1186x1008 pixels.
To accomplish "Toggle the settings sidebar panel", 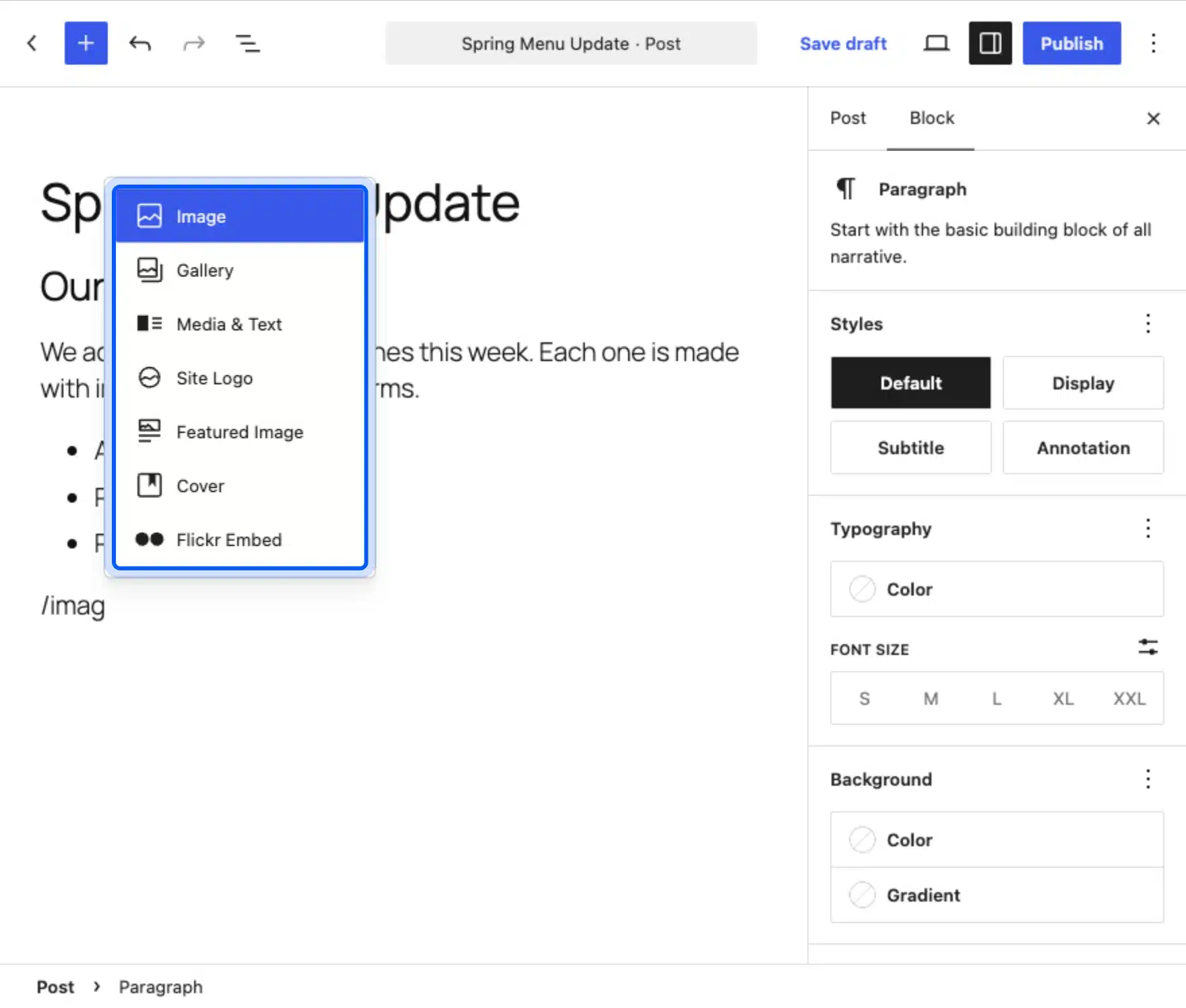I will click(990, 43).
